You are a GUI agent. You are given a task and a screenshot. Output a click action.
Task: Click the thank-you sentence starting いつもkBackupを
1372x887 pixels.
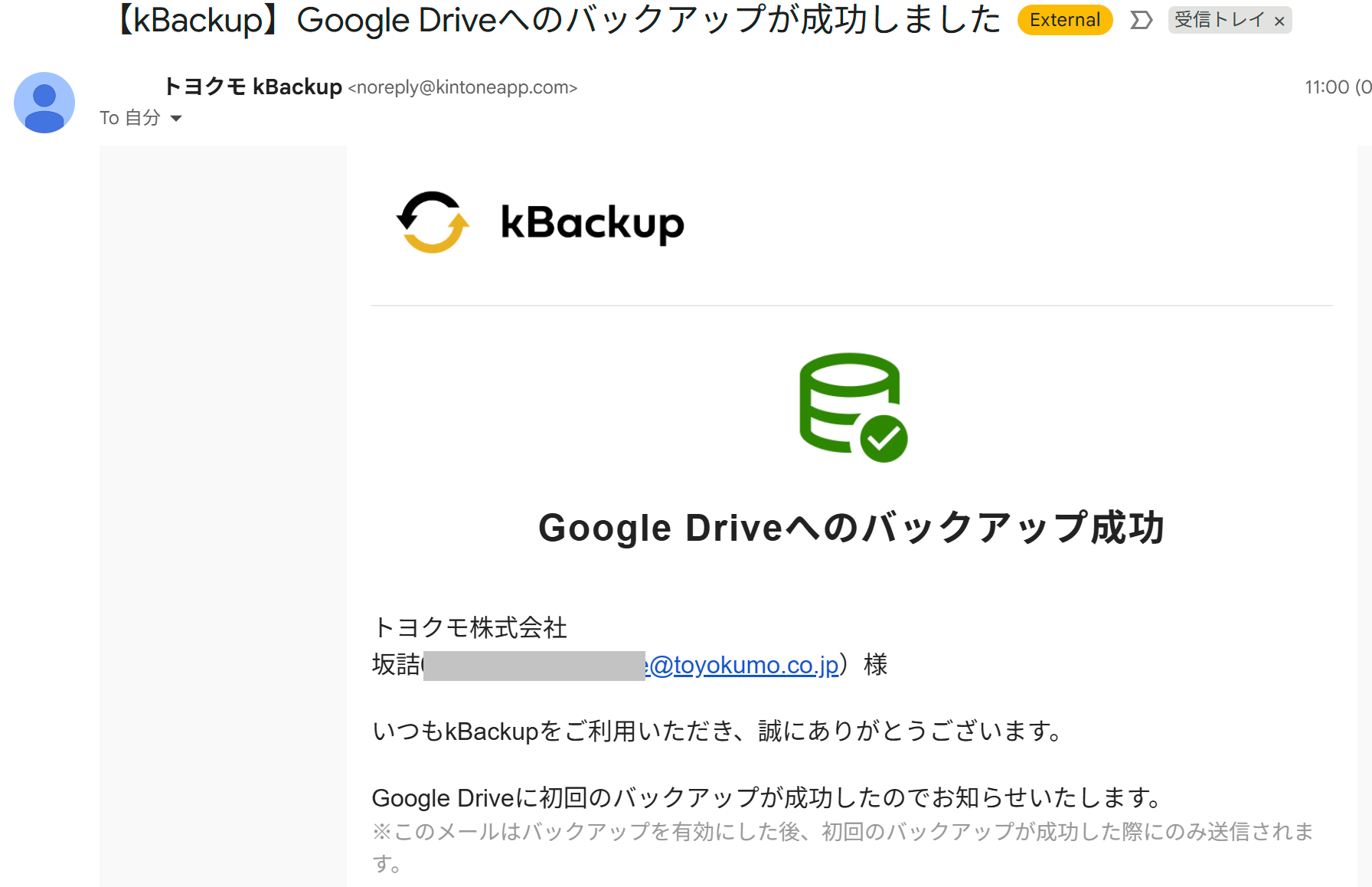point(717,732)
